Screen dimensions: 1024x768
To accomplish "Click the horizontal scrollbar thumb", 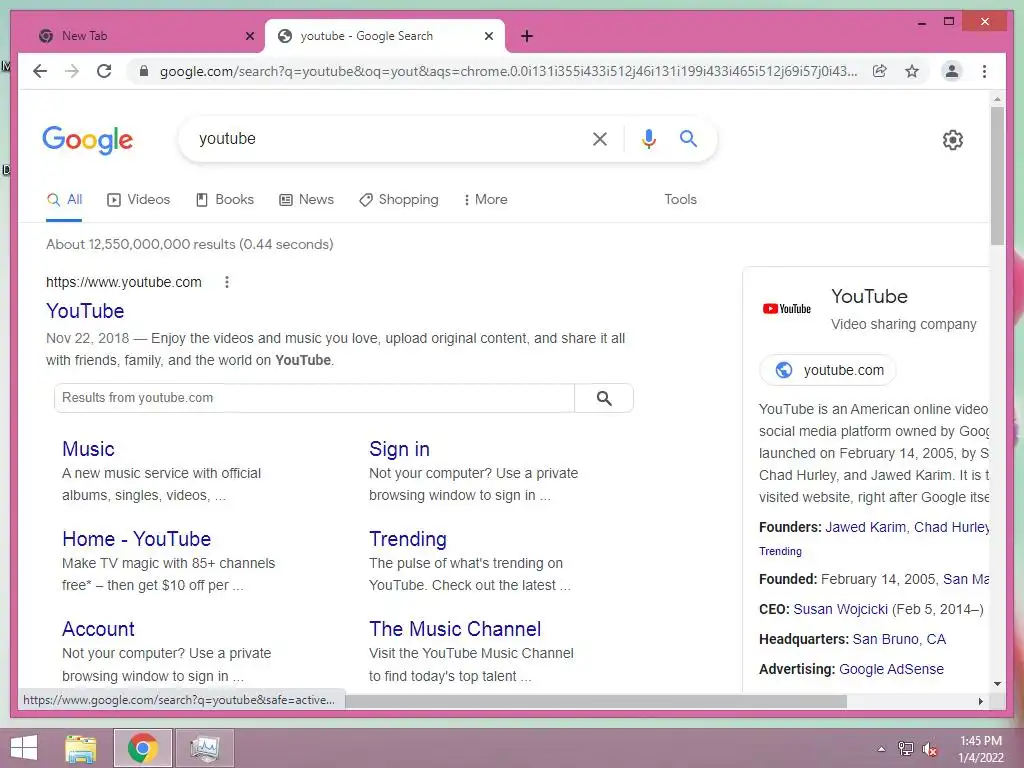I will [596, 701].
